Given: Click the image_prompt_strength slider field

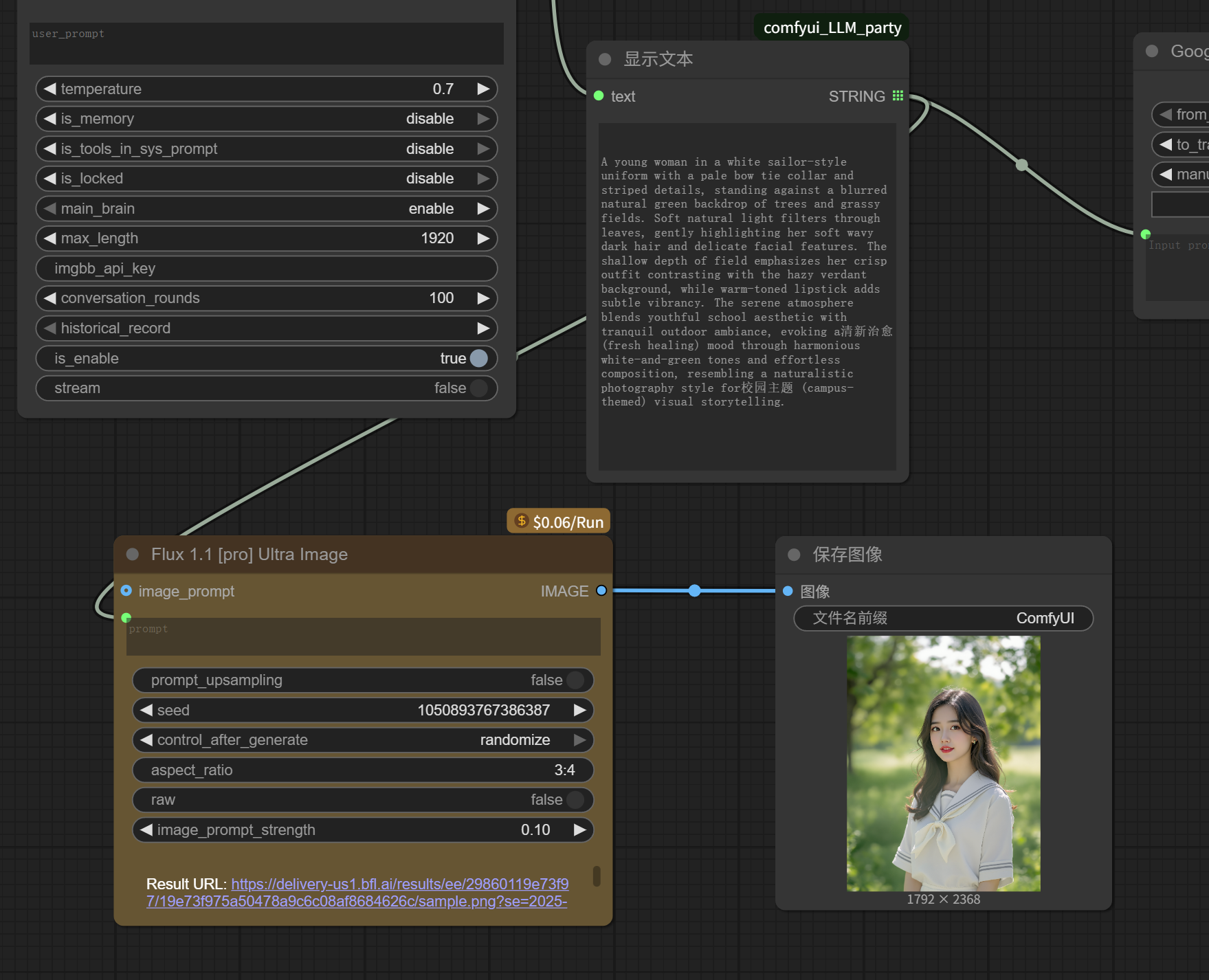Looking at the screenshot, I should click(x=363, y=829).
